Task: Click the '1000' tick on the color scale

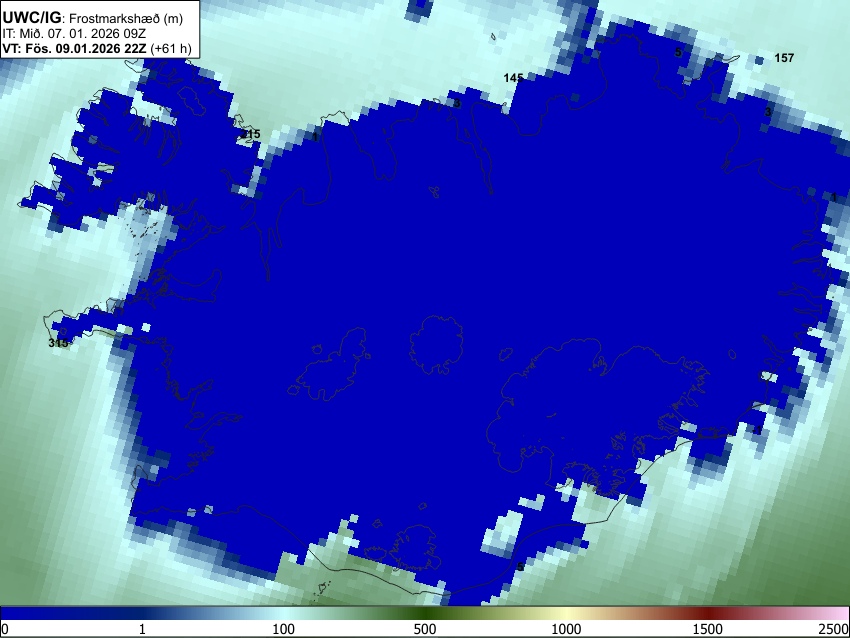Action: coord(566,629)
